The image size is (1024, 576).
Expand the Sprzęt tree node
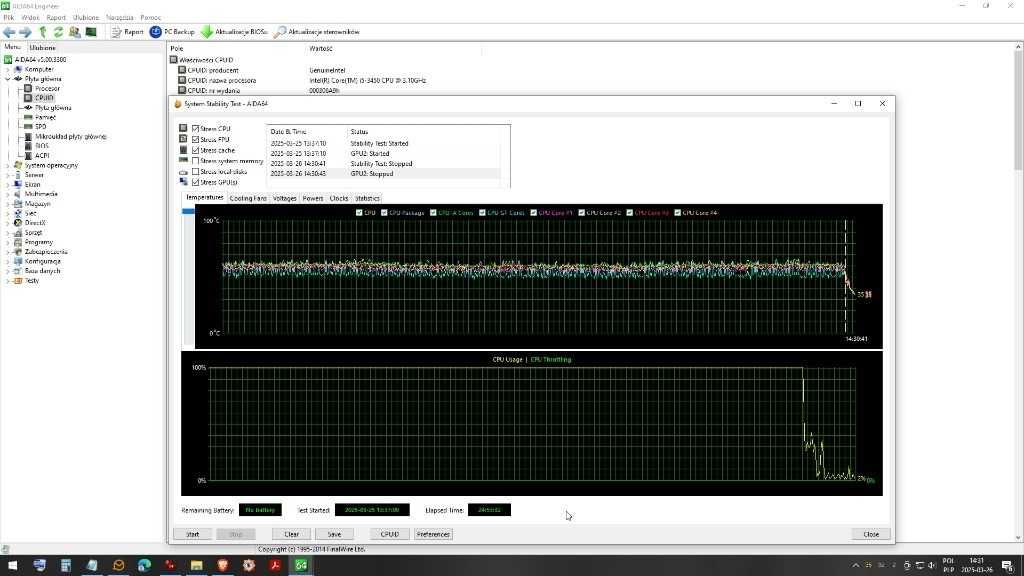(8, 232)
